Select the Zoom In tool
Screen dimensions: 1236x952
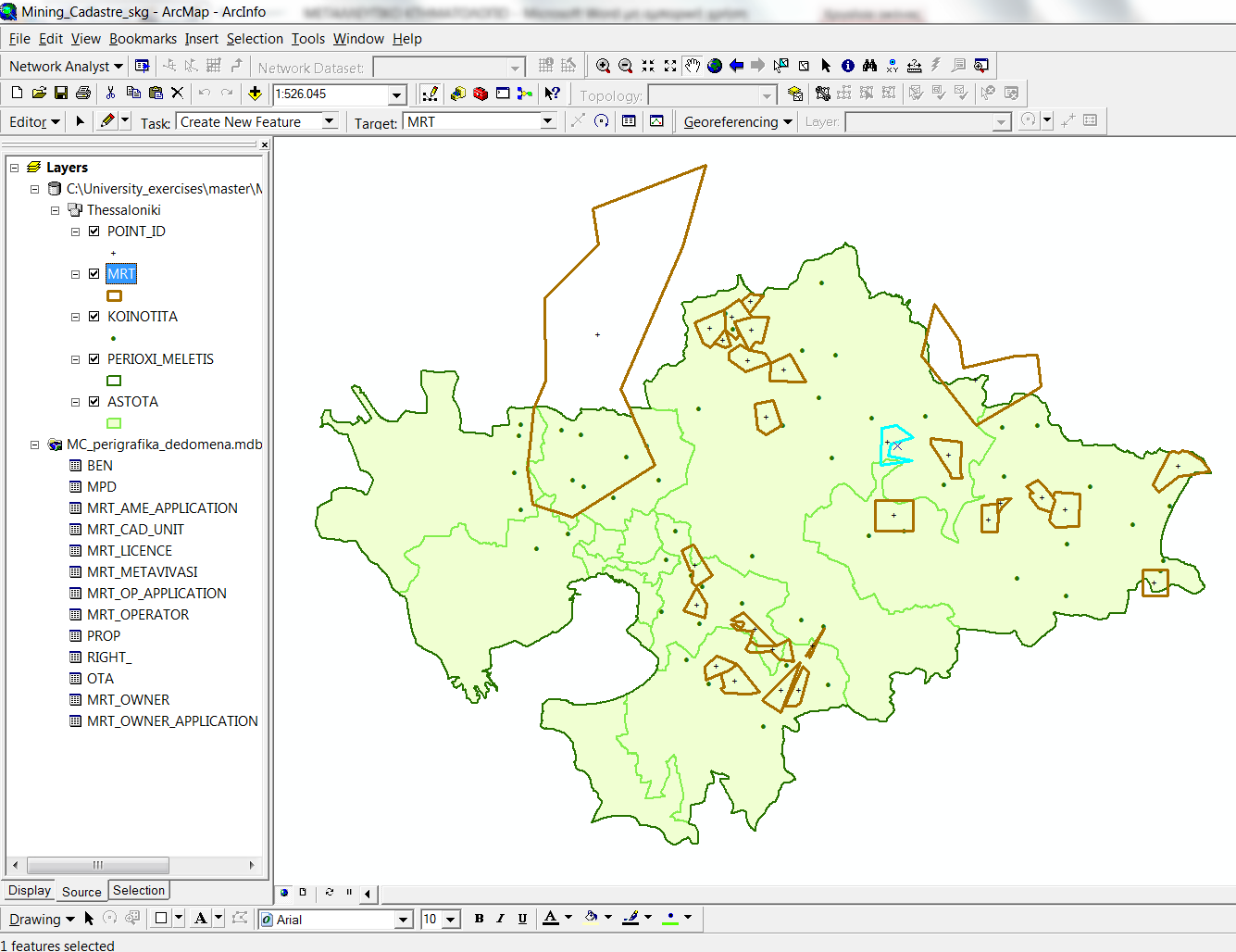tap(603, 66)
